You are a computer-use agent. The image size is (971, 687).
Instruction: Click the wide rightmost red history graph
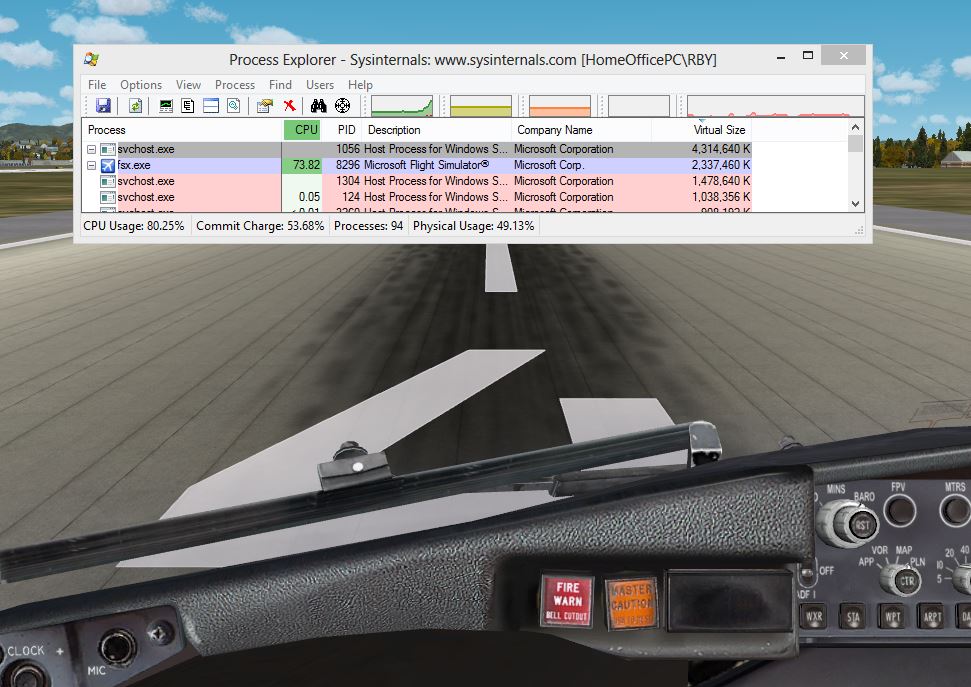coord(775,106)
